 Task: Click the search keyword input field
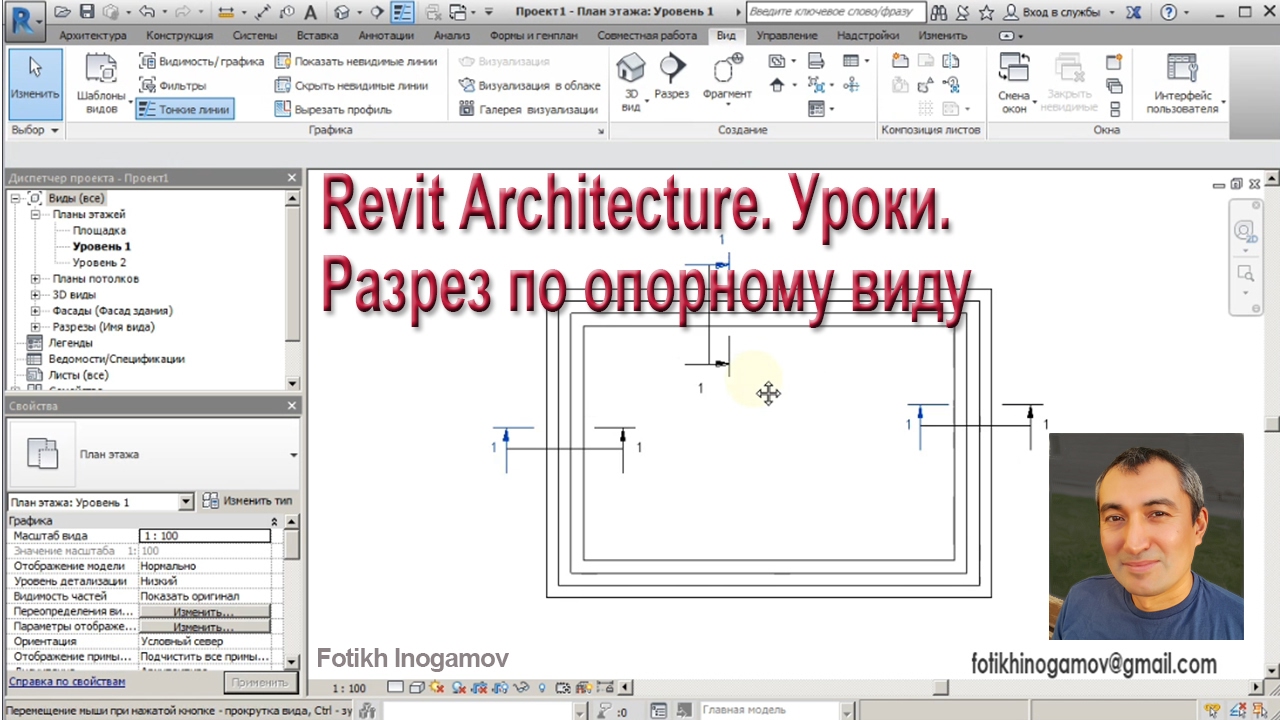tap(834, 12)
